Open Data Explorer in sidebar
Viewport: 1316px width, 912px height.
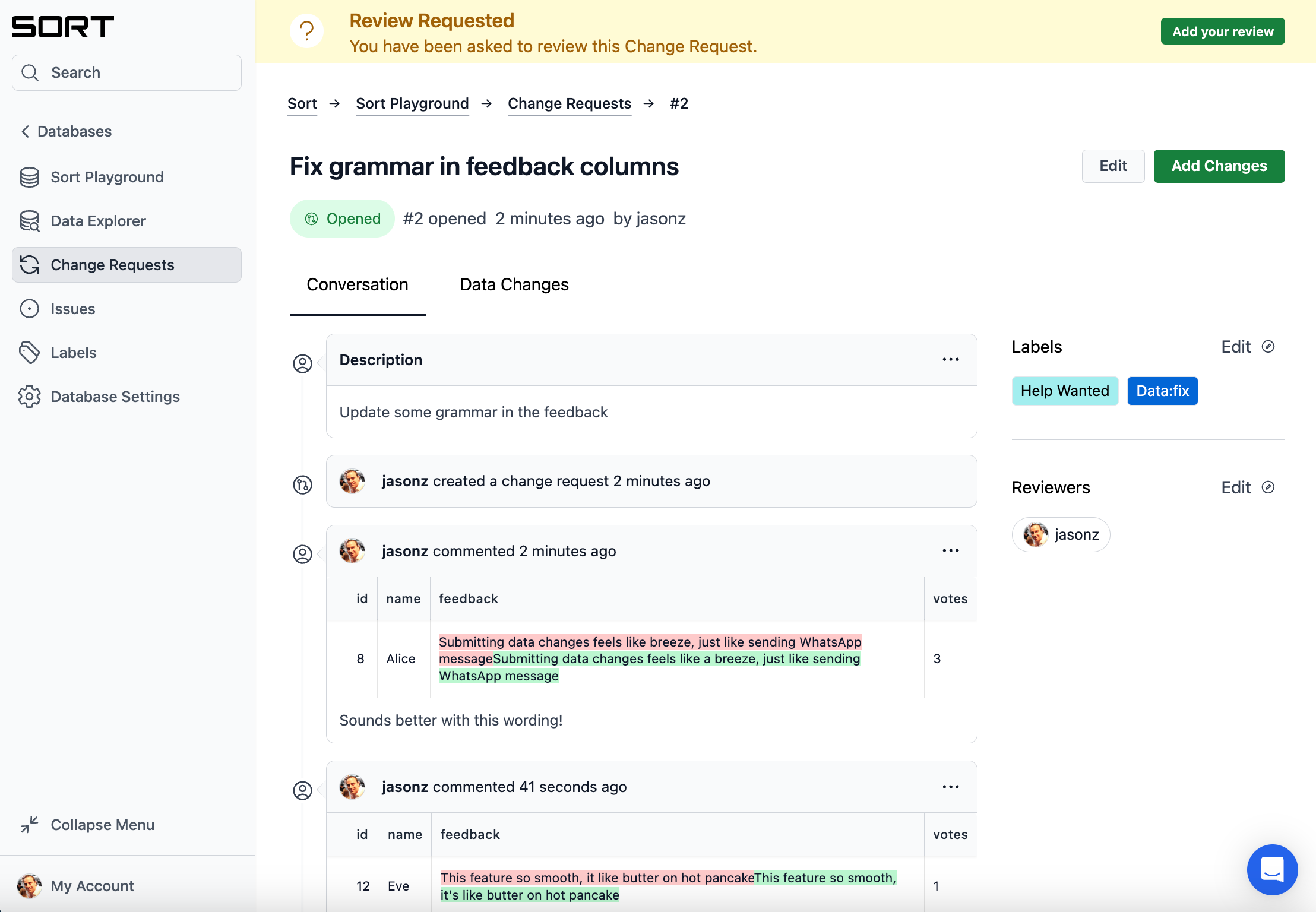[x=126, y=221]
